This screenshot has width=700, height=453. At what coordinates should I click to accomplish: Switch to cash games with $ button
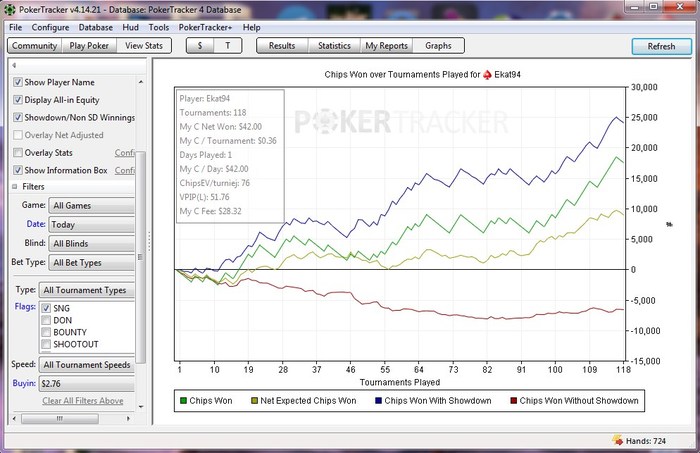(x=200, y=46)
